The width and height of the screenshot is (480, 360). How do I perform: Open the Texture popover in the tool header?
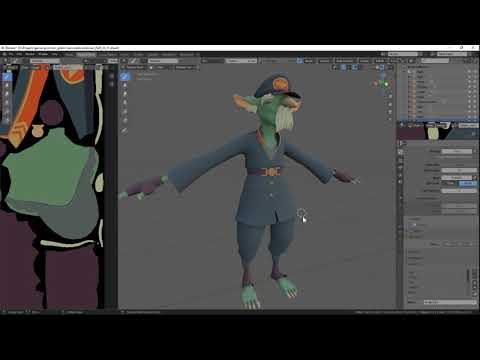click(324, 61)
